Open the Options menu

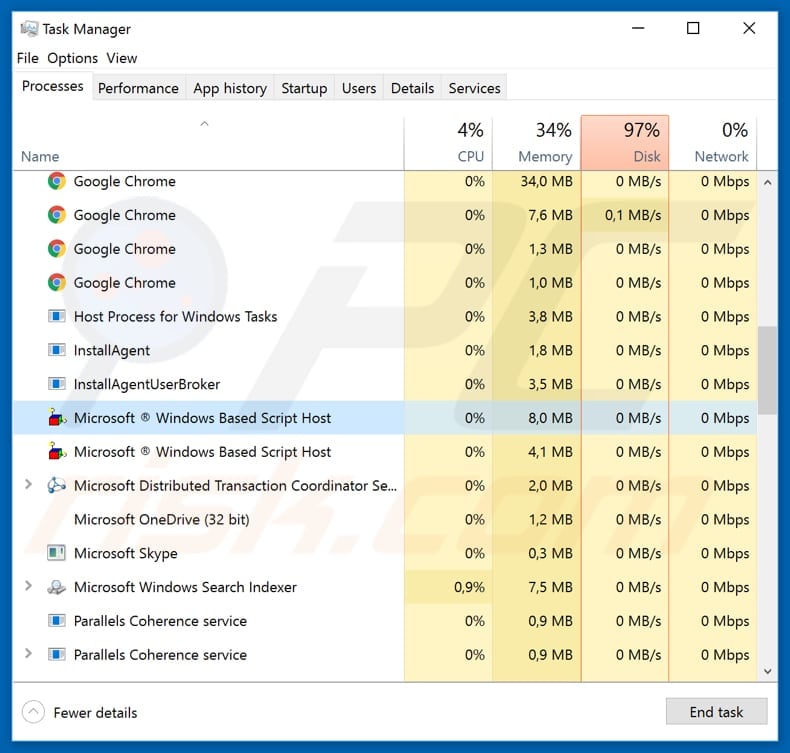pyautogui.click(x=73, y=58)
